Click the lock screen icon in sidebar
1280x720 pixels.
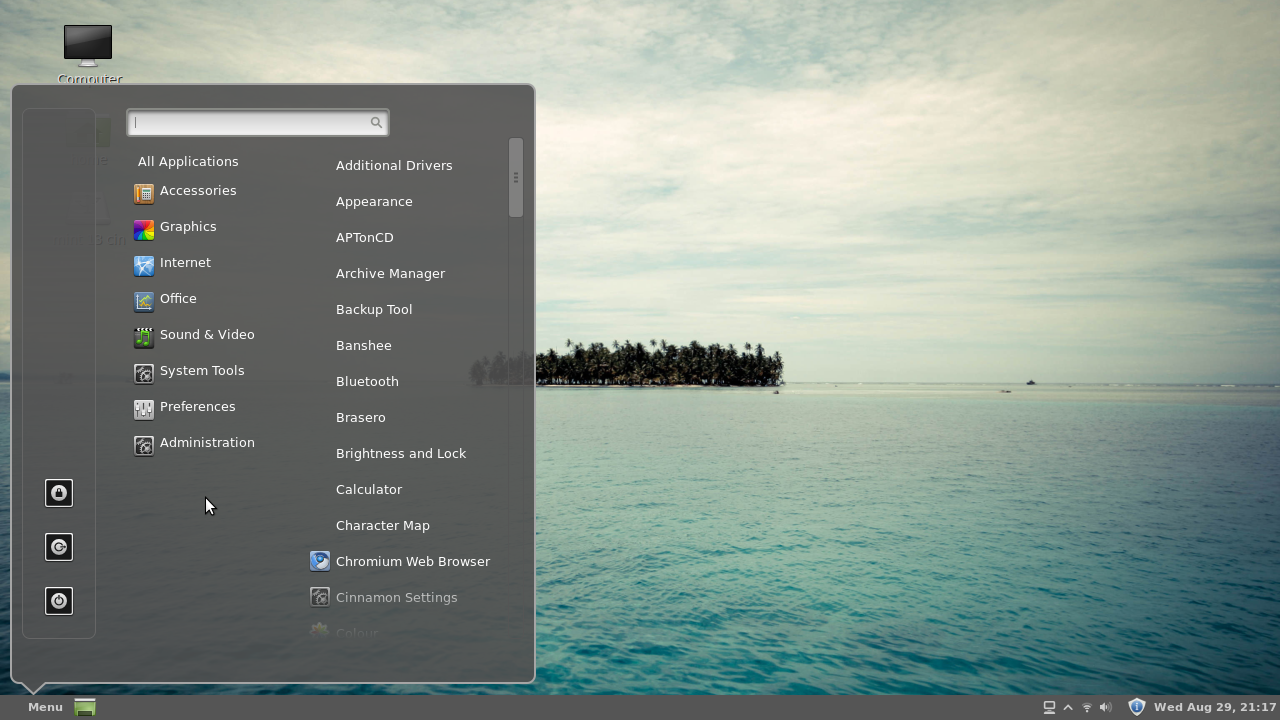click(x=59, y=493)
